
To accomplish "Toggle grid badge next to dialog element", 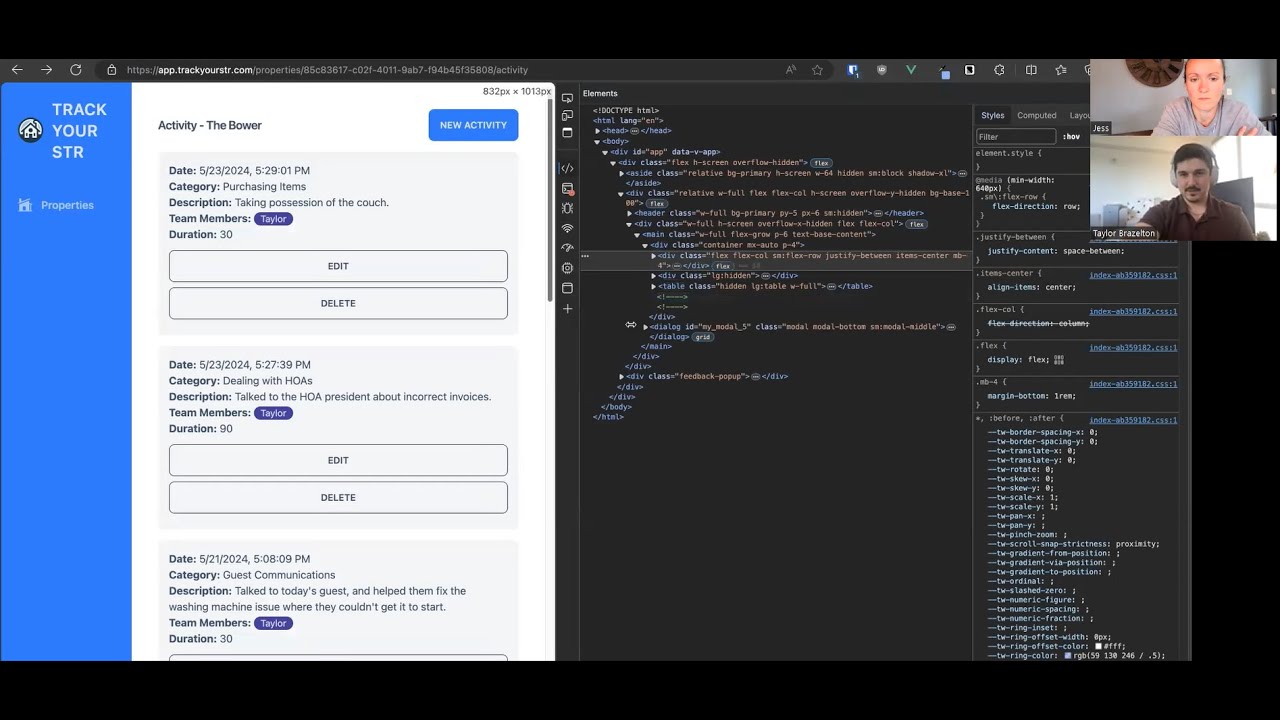I will coord(703,337).
